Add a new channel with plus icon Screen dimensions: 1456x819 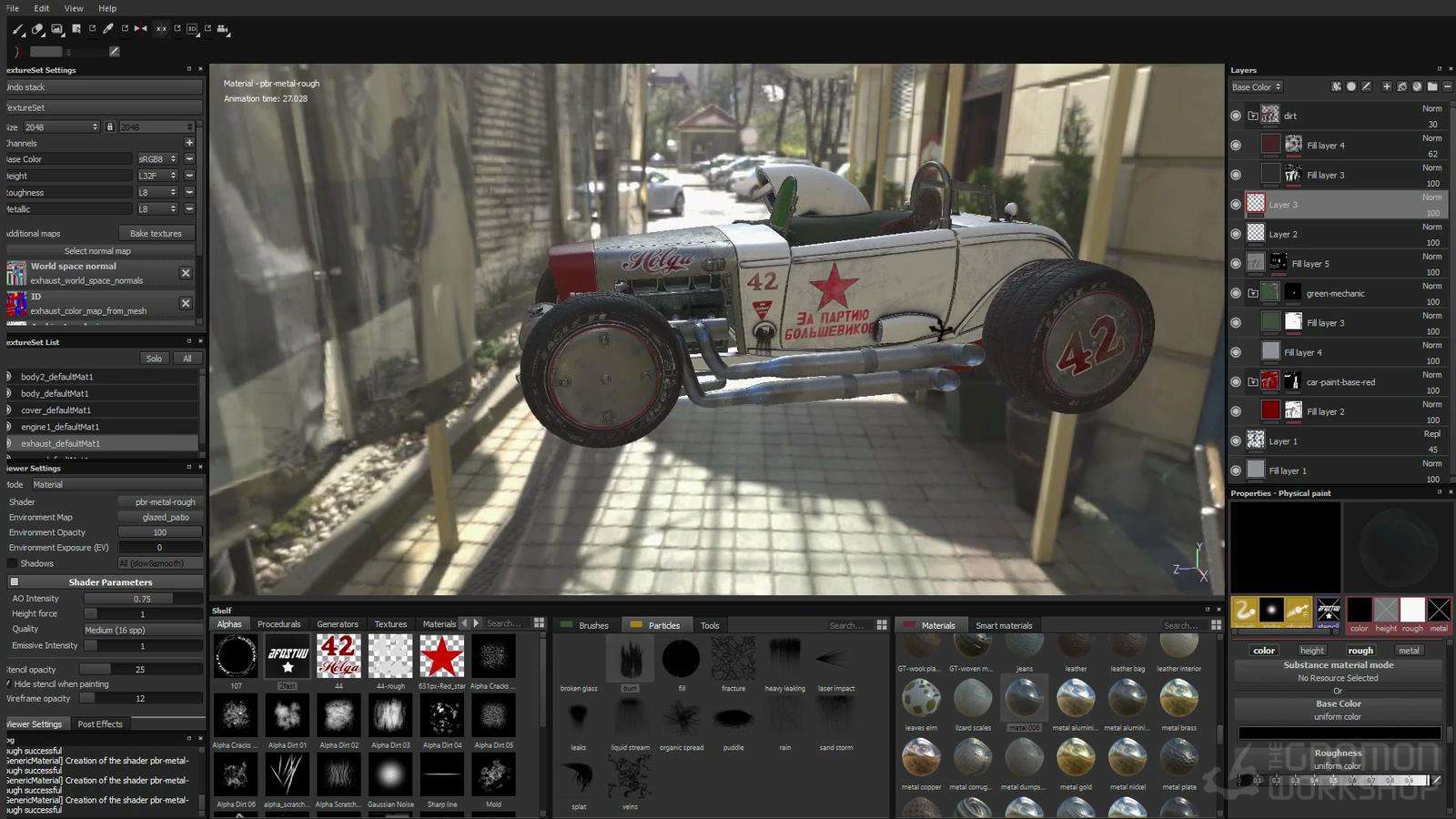point(189,143)
